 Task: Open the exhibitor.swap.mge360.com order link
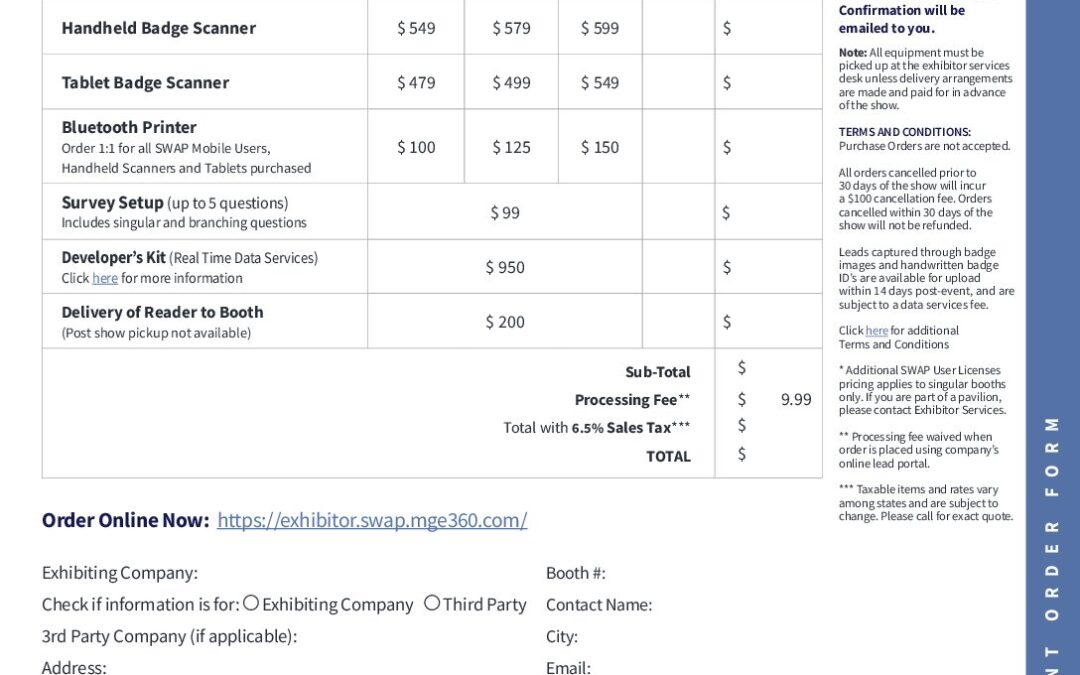(x=372, y=520)
